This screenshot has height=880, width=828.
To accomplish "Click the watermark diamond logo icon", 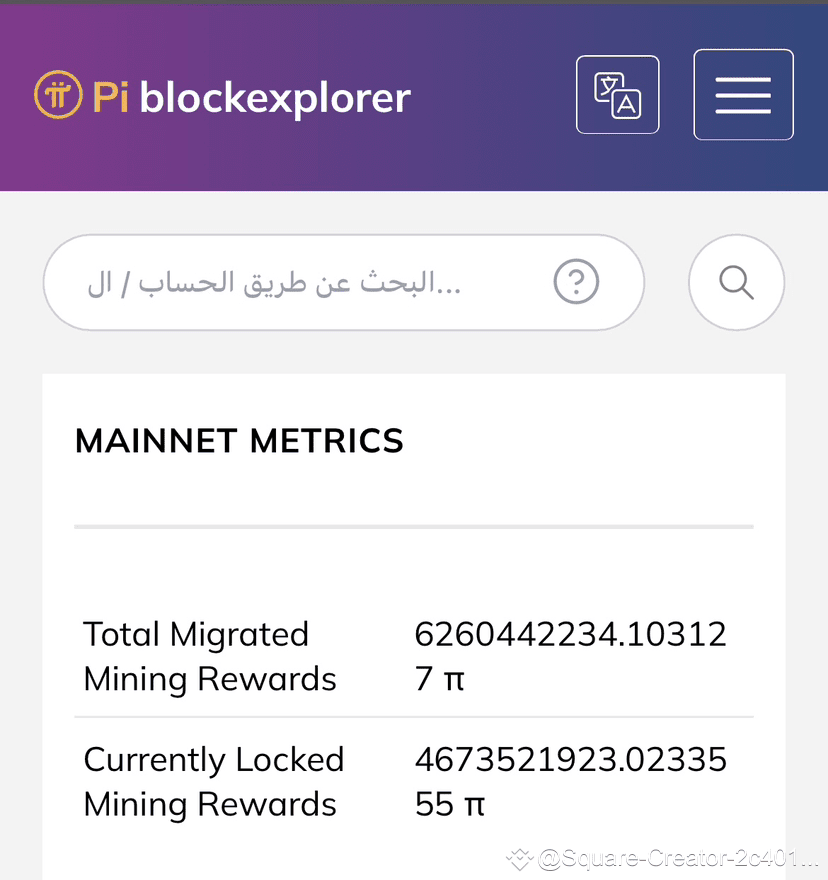I will coord(519,859).
